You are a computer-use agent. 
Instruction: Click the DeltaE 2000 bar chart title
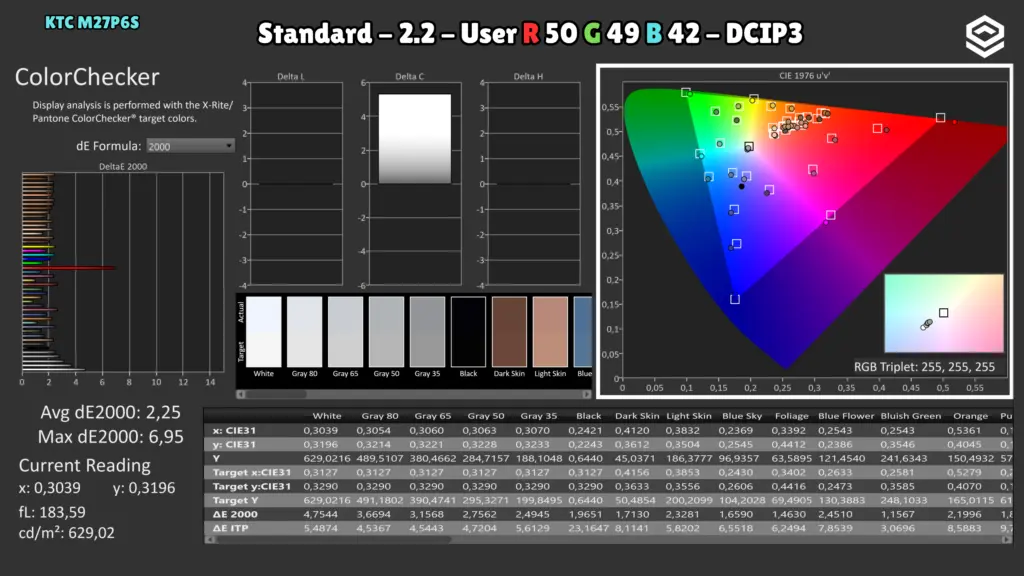point(123,167)
